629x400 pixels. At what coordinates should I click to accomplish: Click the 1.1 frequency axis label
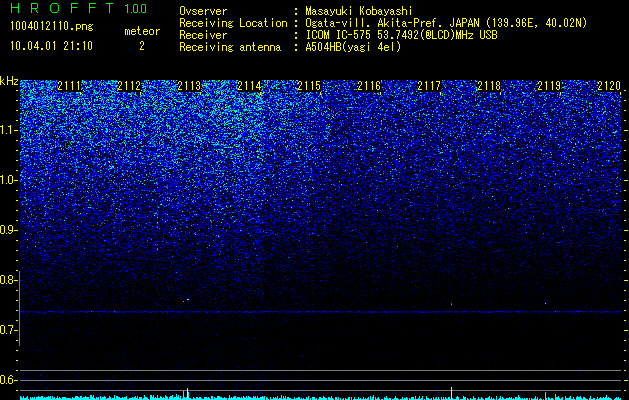[x=9, y=130]
